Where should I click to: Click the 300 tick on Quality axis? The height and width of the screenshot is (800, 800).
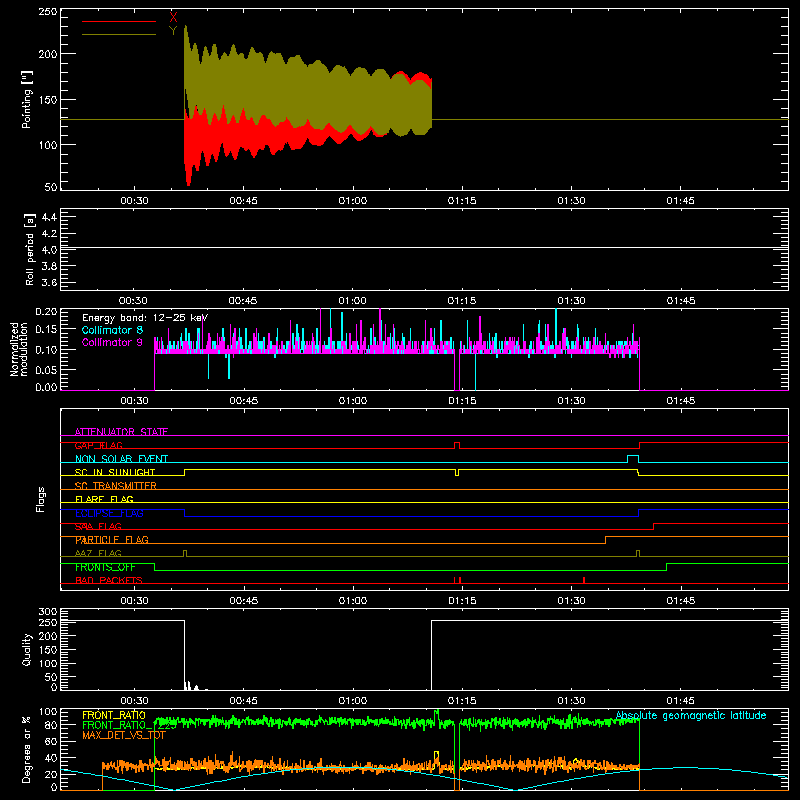click(x=48, y=612)
